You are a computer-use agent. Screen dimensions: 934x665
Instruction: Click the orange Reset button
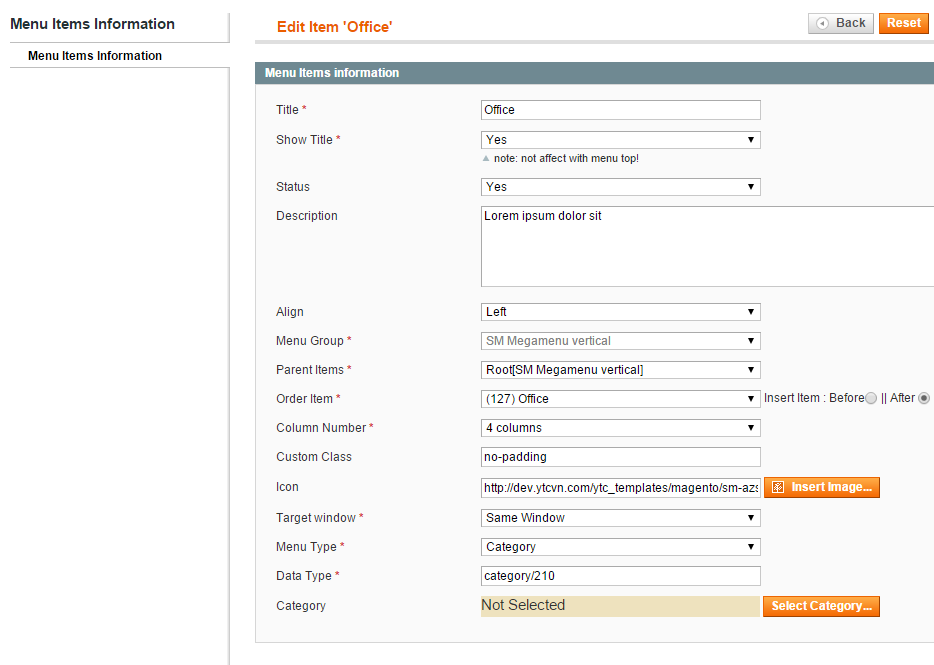[x=904, y=23]
